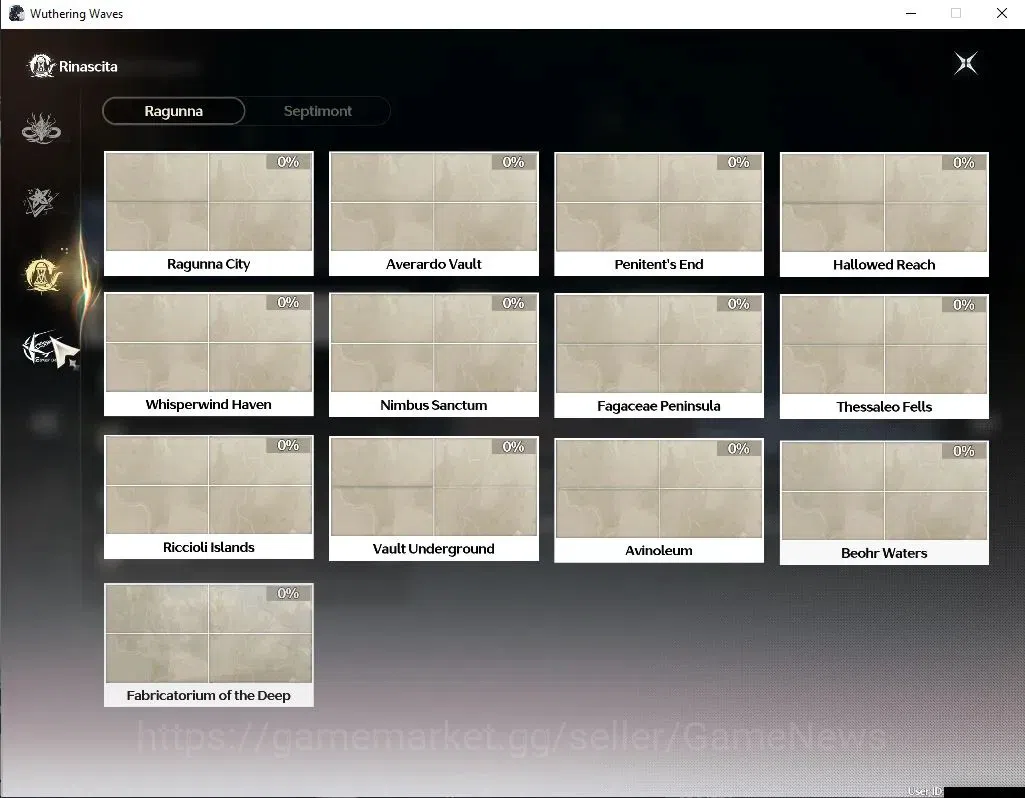Image resolution: width=1025 pixels, height=798 pixels.
Task: Close the map exploration panel with the X icon
Action: pos(966,63)
